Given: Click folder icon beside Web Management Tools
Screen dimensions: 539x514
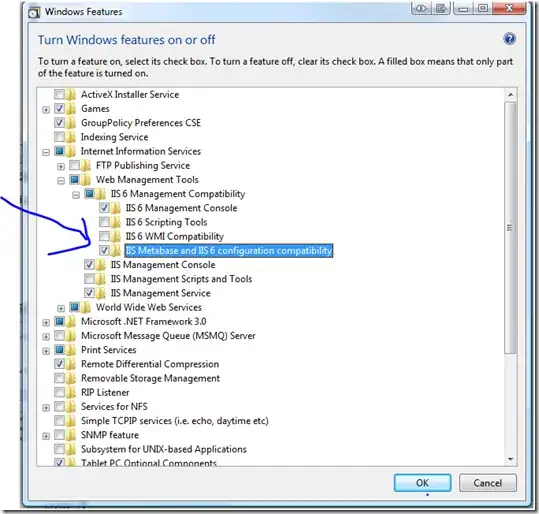Looking at the screenshot, I should (x=86, y=180).
